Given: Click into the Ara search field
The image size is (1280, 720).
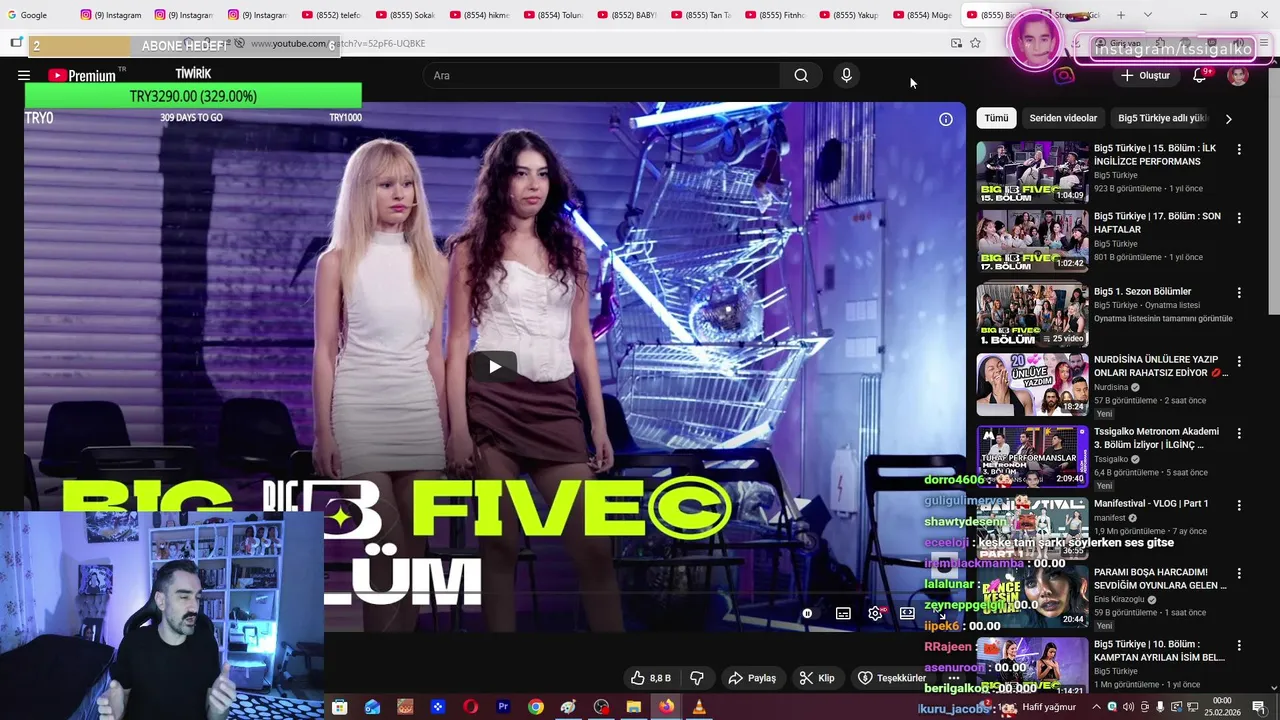Looking at the screenshot, I should [x=602, y=75].
